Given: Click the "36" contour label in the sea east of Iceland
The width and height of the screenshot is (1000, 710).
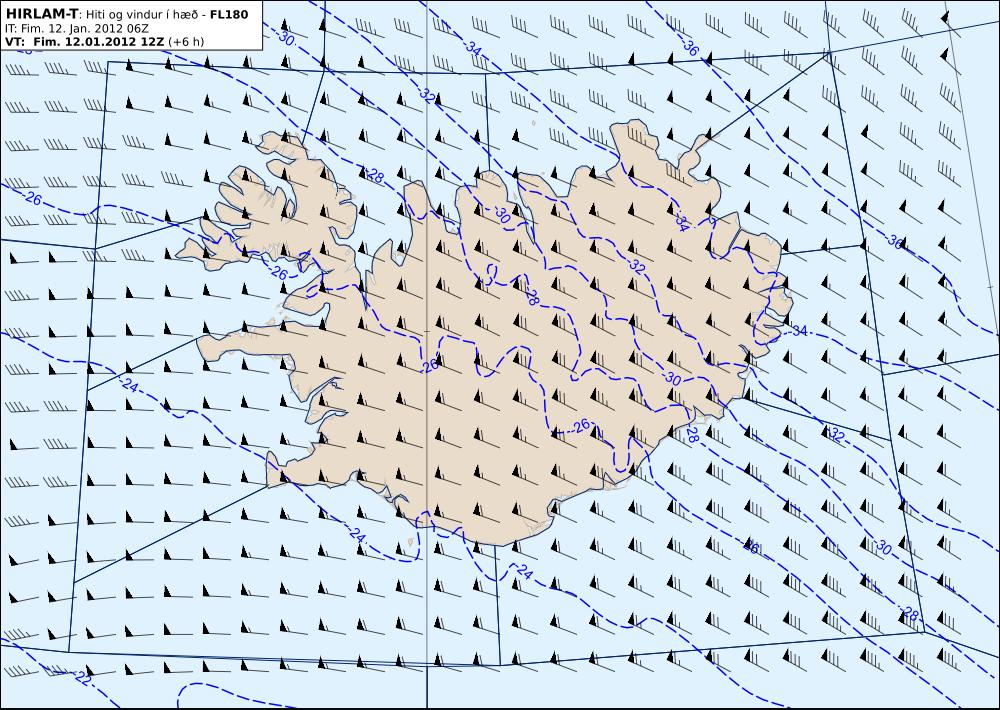Looking at the screenshot, I should click(895, 242).
